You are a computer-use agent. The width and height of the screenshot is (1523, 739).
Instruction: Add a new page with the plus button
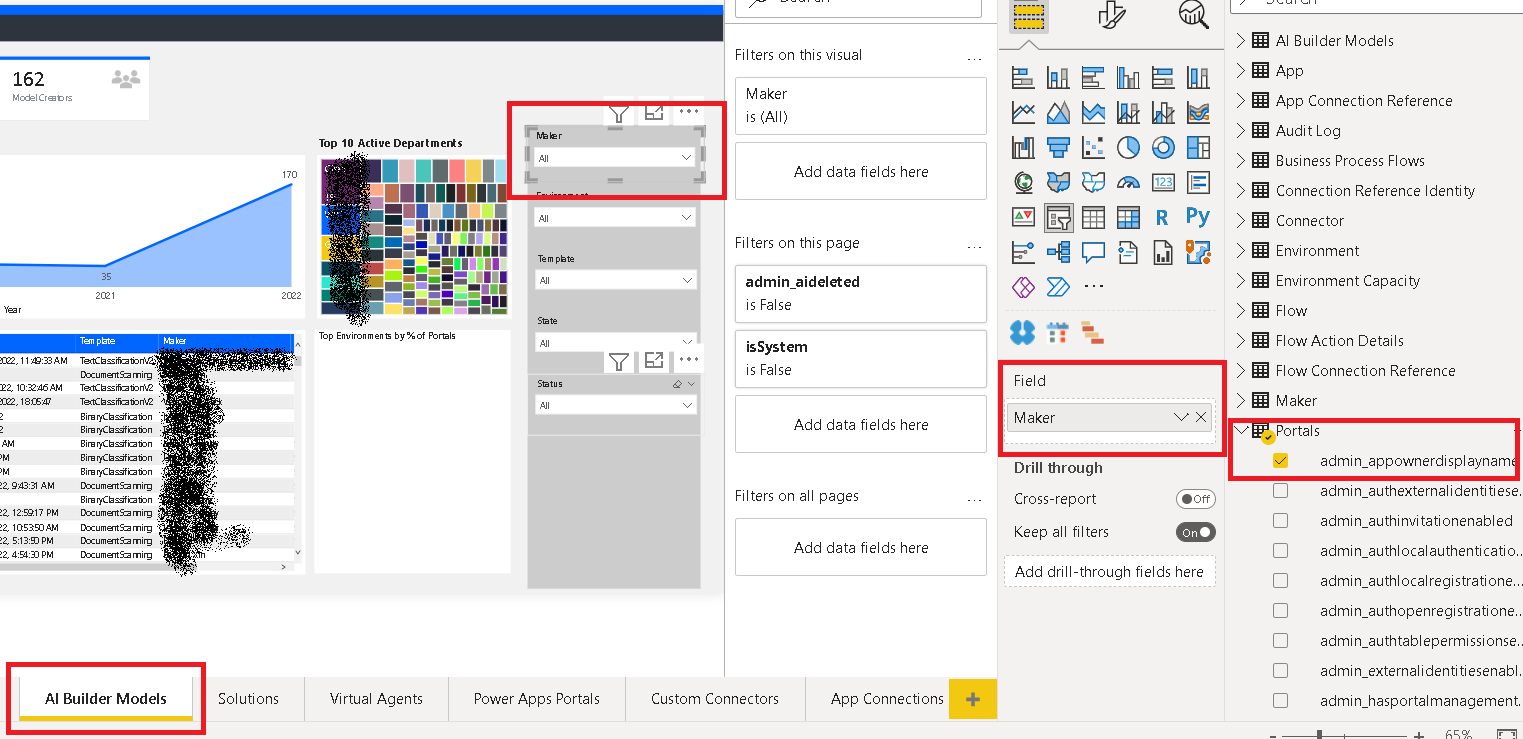tap(973, 698)
